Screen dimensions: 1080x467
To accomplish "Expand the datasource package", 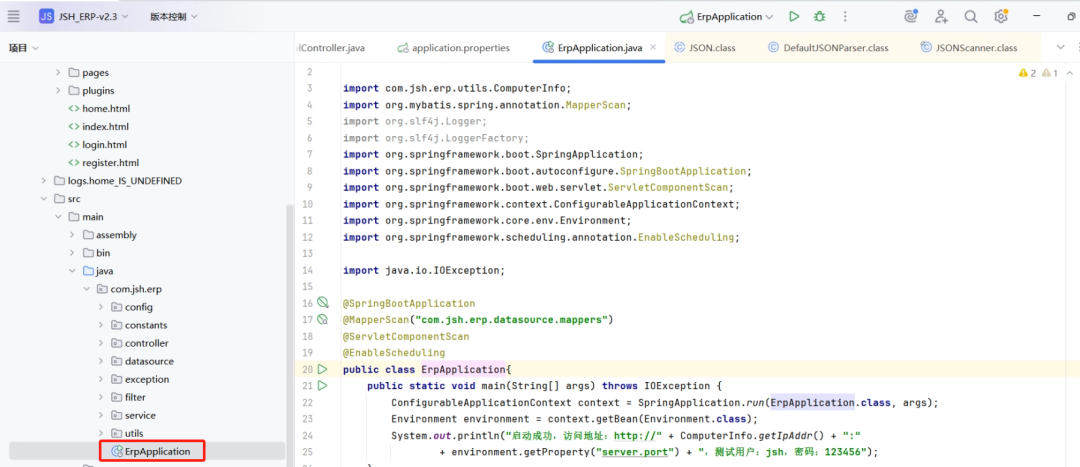I will tap(101, 361).
